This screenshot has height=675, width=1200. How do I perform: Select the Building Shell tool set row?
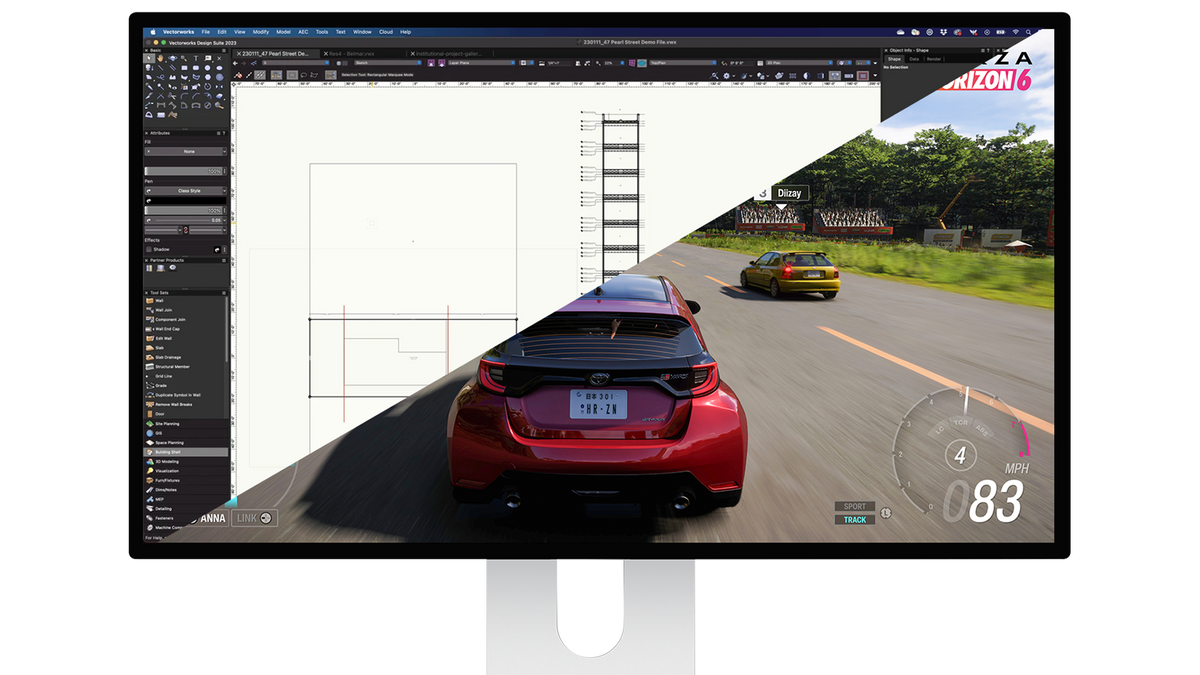(185, 452)
